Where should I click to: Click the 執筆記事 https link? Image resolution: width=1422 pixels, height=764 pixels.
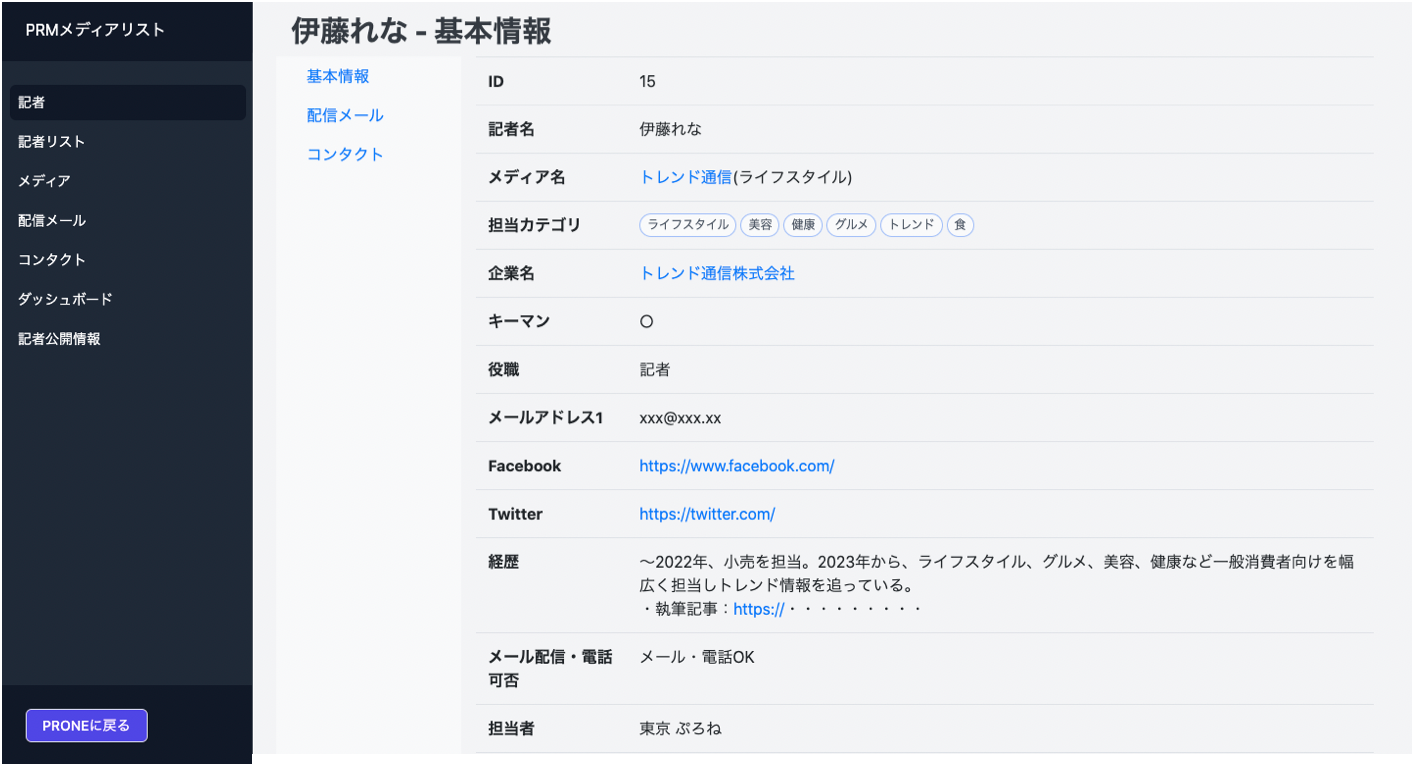click(x=758, y=609)
